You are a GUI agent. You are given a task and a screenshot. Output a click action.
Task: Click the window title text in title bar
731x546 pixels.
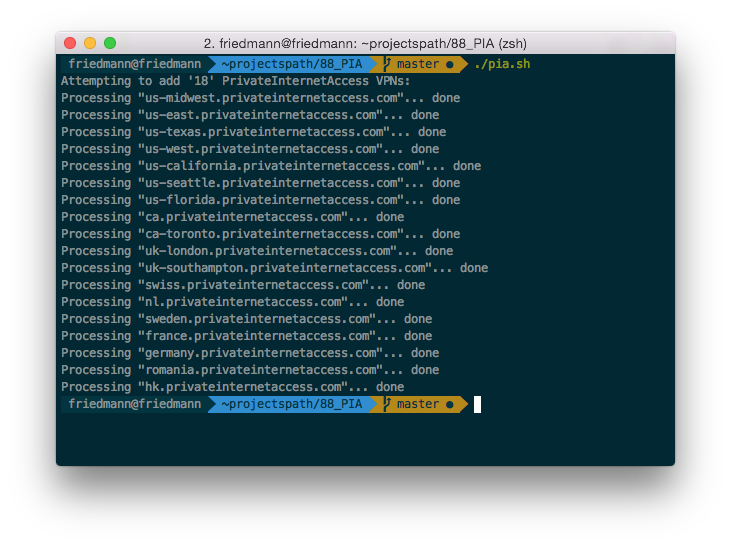pos(365,43)
